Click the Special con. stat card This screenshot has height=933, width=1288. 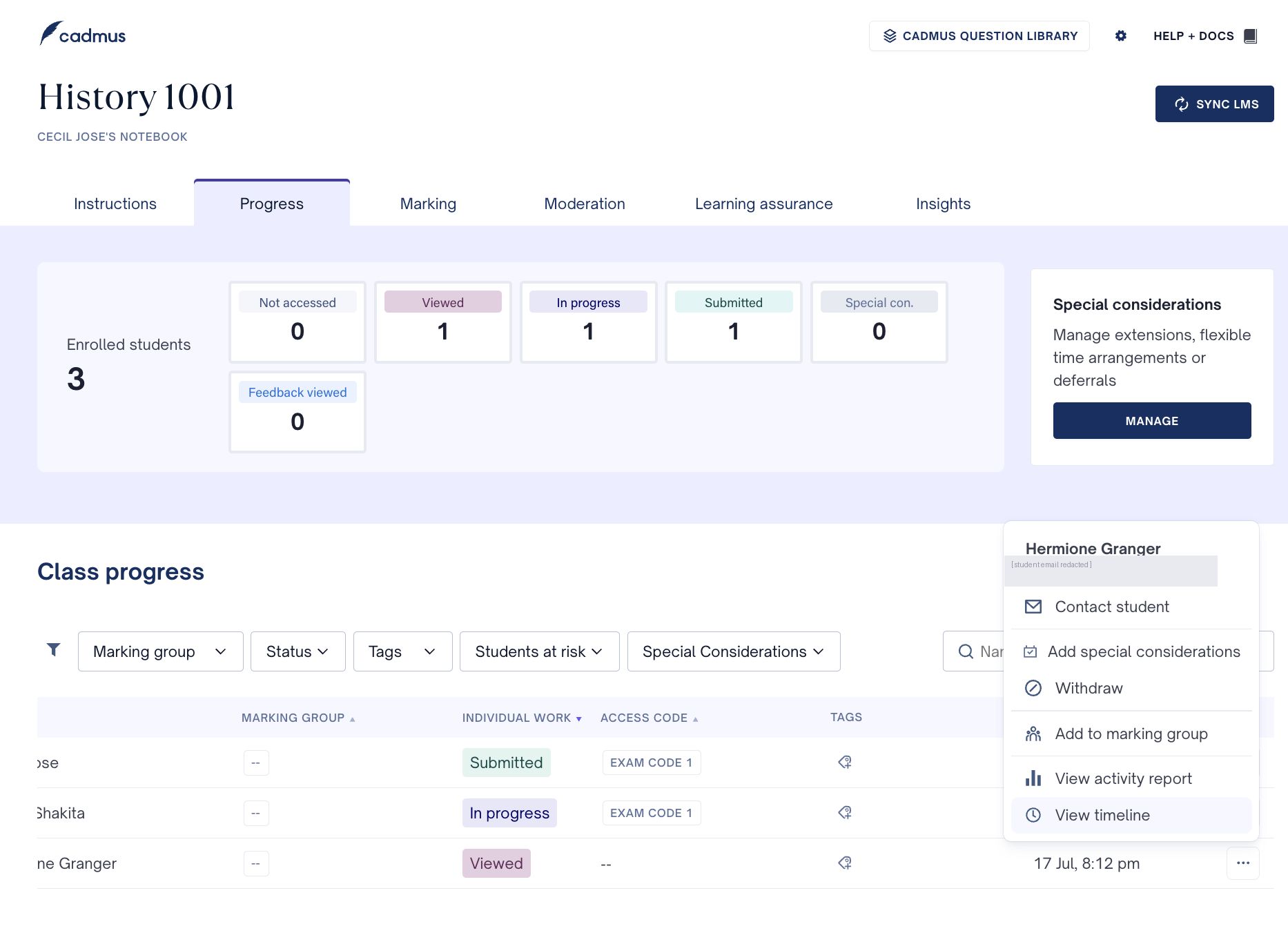tap(879, 322)
